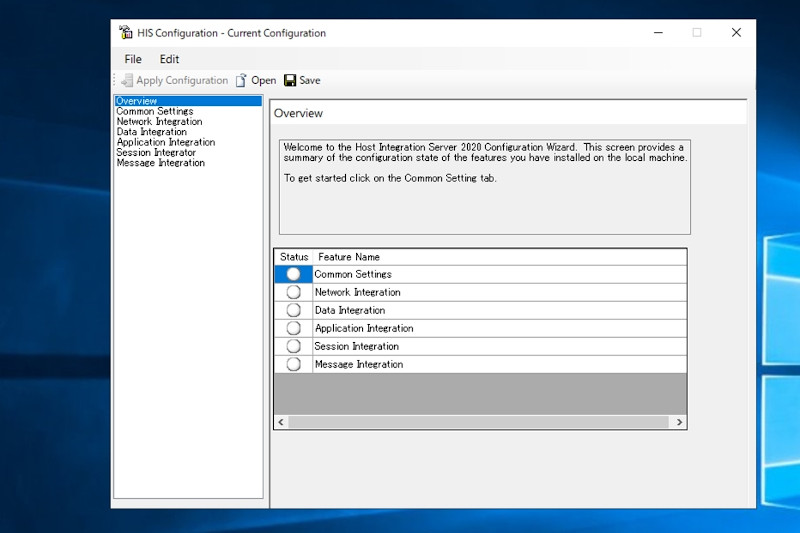Screen dimensions: 800x533
Task: Click the Feature Name column header
Action: pyautogui.click(x=499, y=257)
